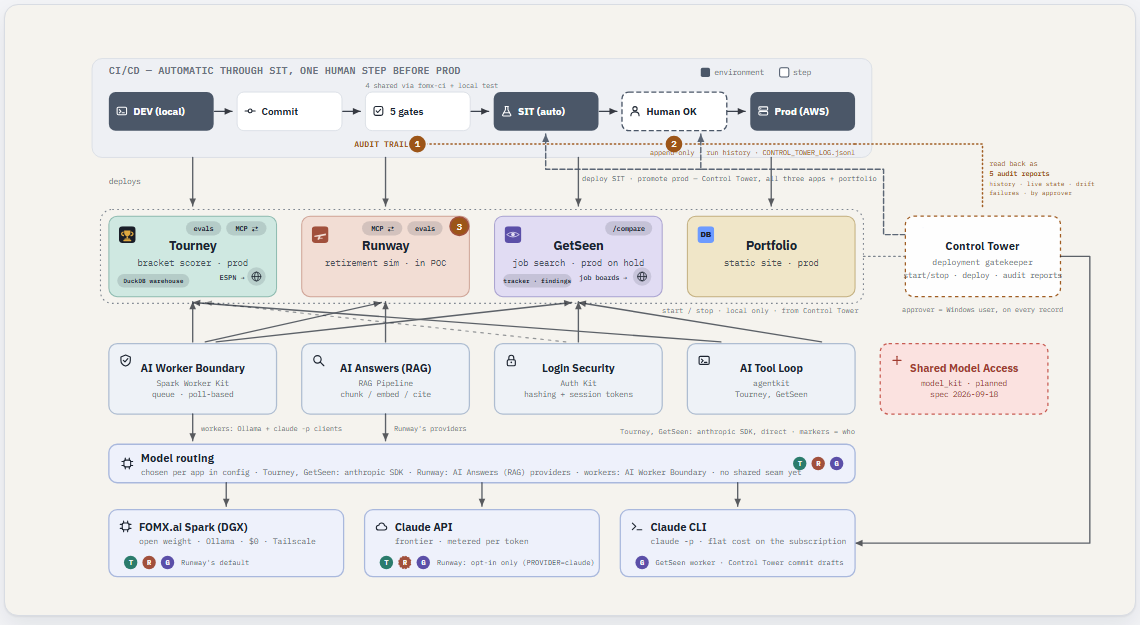Viewport: 1140px width, 625px height.
Task: Click the 'agentkit' text in AI Tool Loop
Action: [771, 383]
